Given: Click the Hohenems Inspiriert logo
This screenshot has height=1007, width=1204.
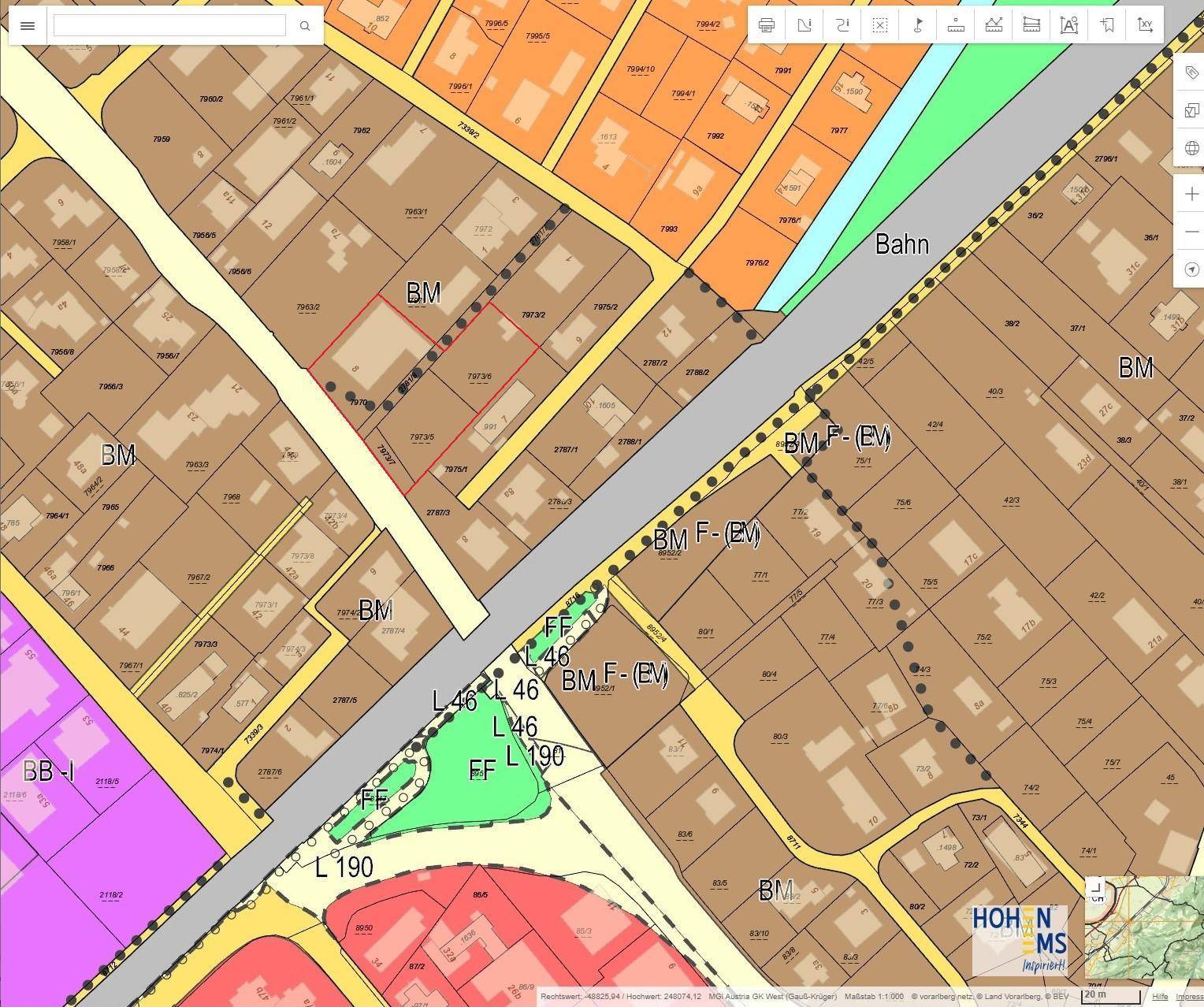Looking at the screenshot, I should [1020, 940].
